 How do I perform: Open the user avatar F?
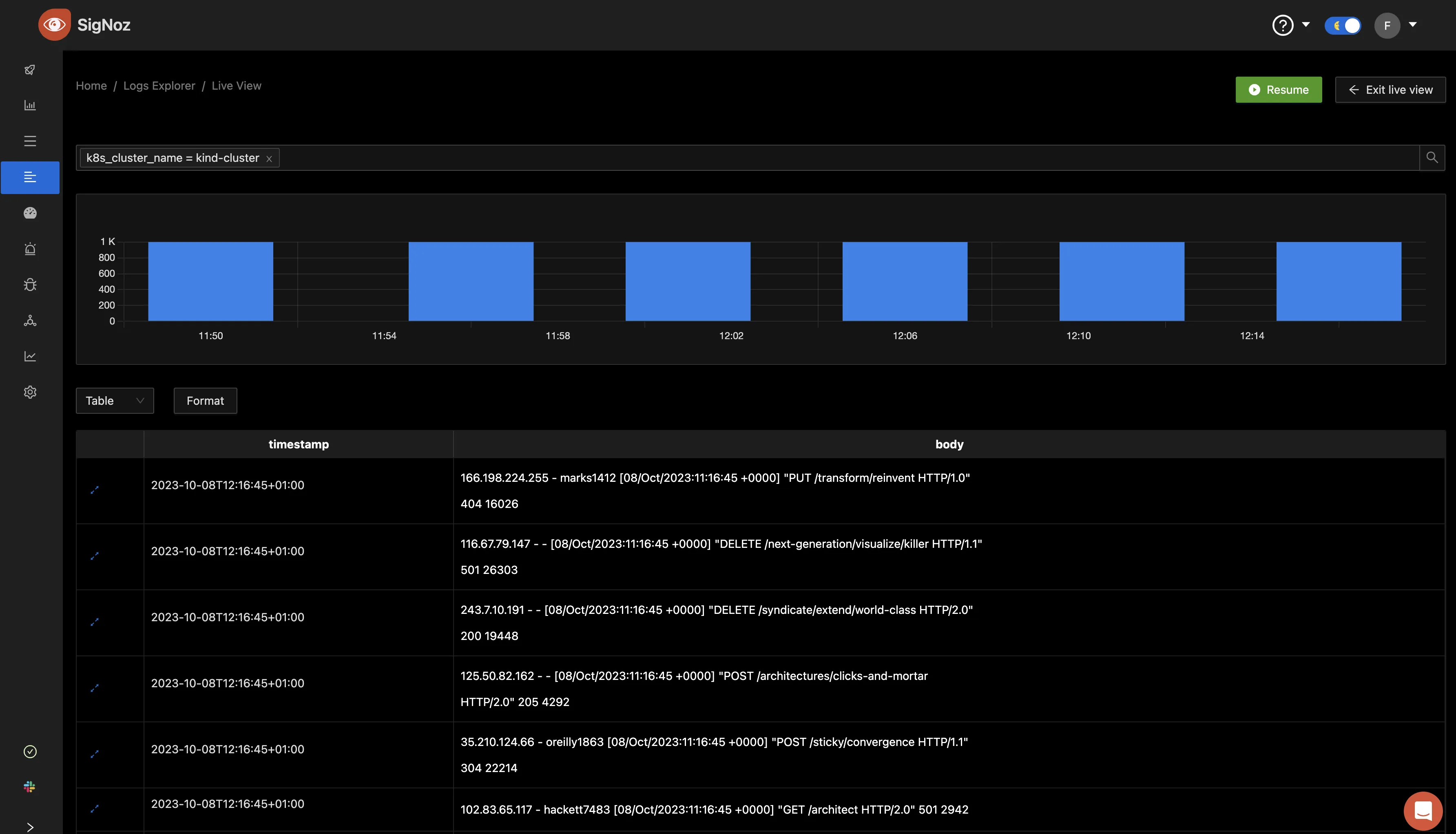pos(1387,25)
